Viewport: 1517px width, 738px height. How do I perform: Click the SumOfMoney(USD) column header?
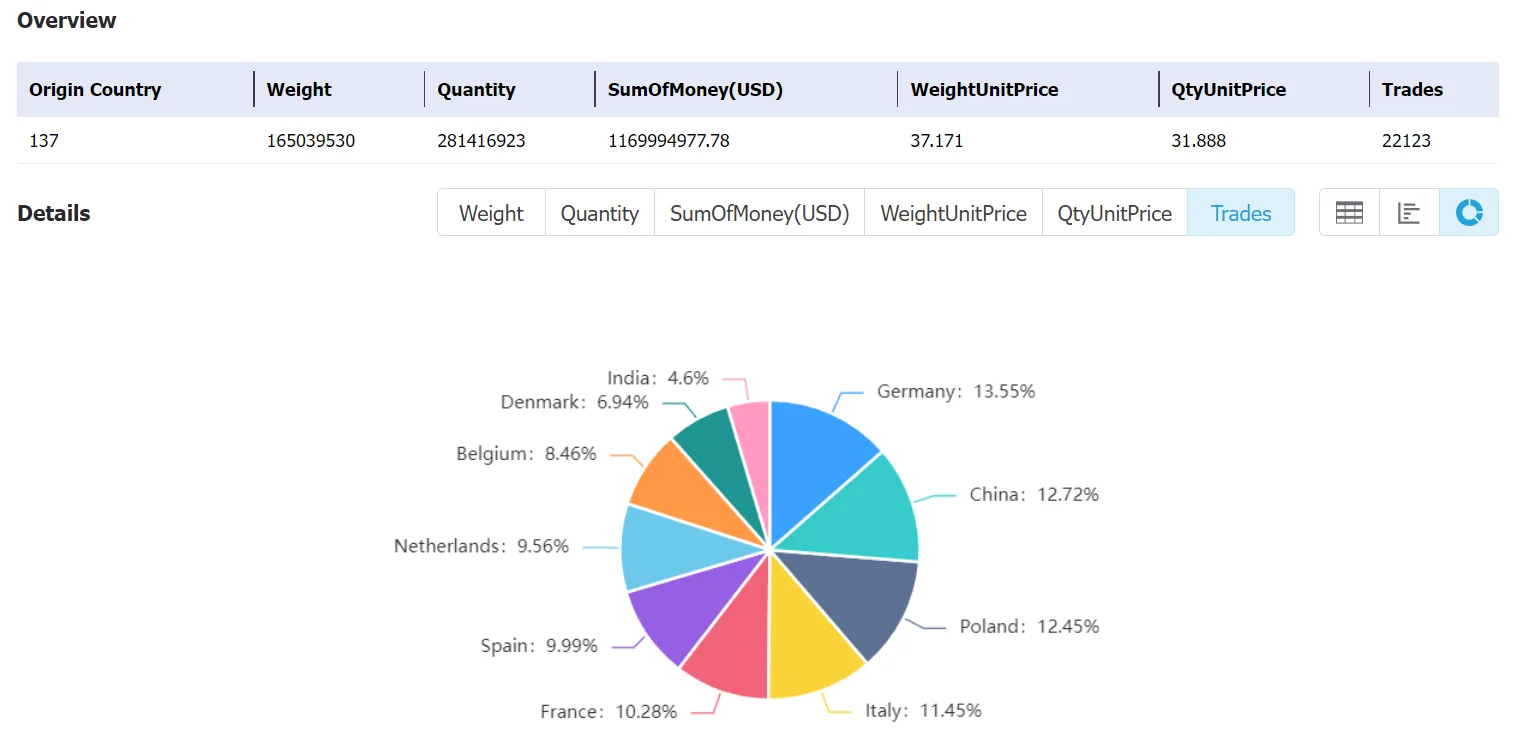pyautogui.click(x=695, y=90)
